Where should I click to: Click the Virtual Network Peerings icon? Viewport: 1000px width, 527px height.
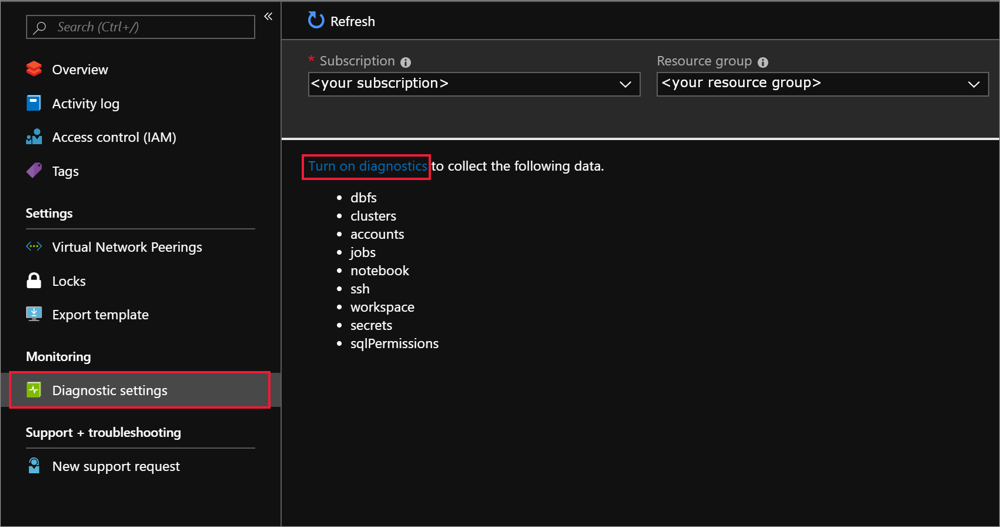coord(34,247)
